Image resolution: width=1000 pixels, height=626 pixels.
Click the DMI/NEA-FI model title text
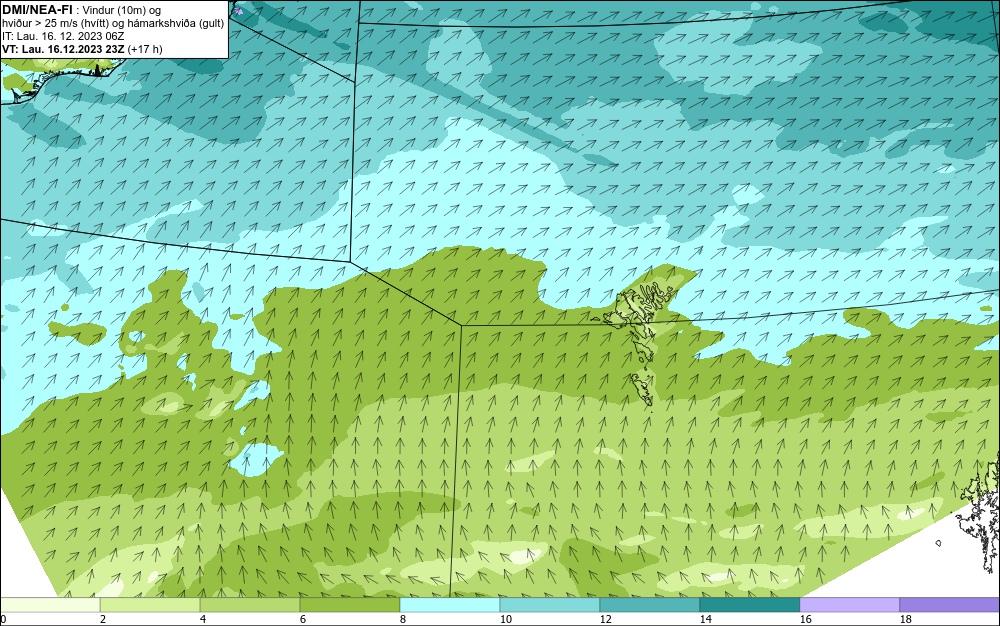pos(37,10)
